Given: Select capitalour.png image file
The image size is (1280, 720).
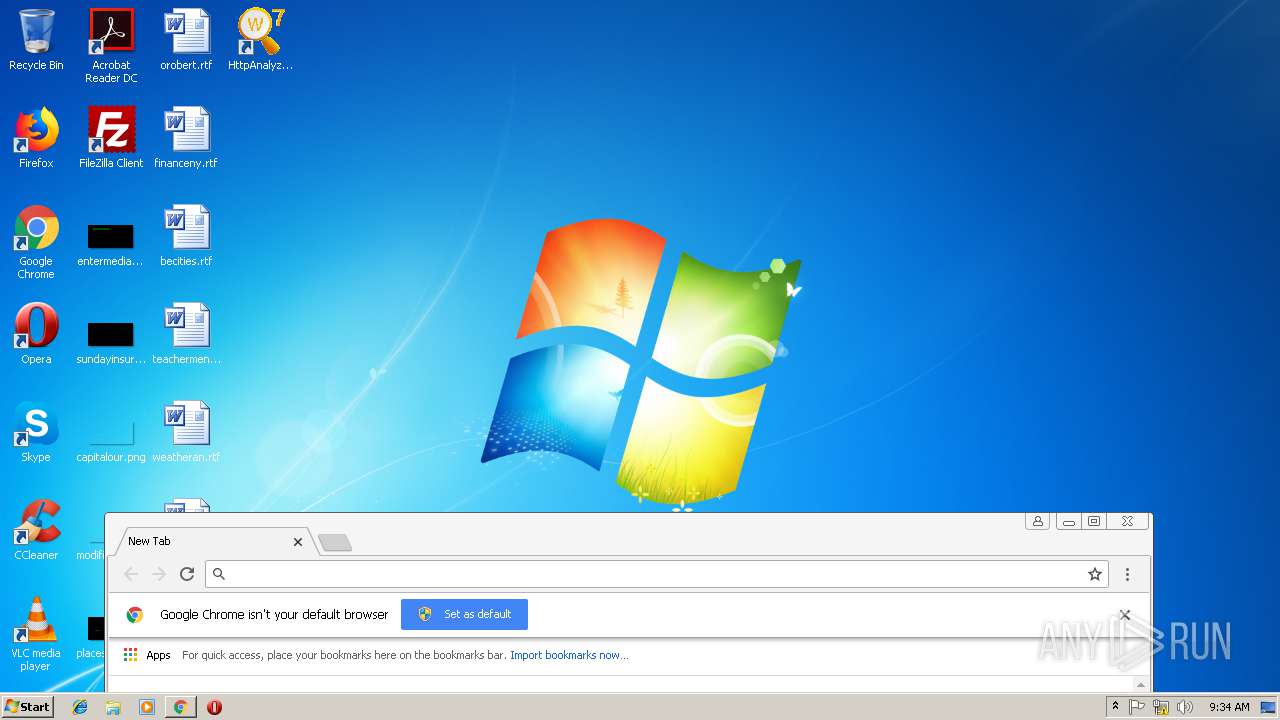Looking at the screenshot, I should tap(111, 440).
